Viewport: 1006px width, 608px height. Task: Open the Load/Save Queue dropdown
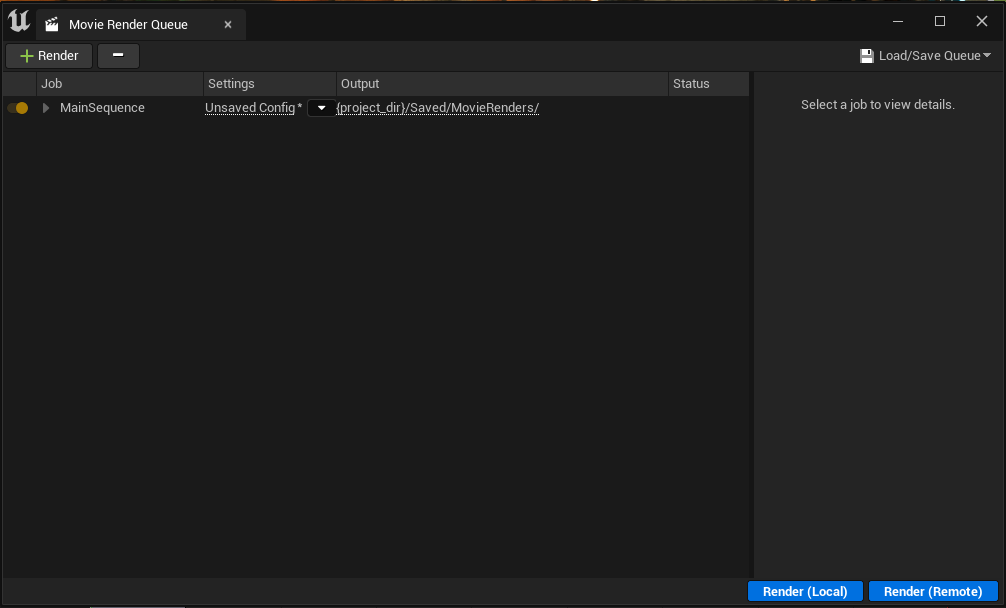point(925,56)
